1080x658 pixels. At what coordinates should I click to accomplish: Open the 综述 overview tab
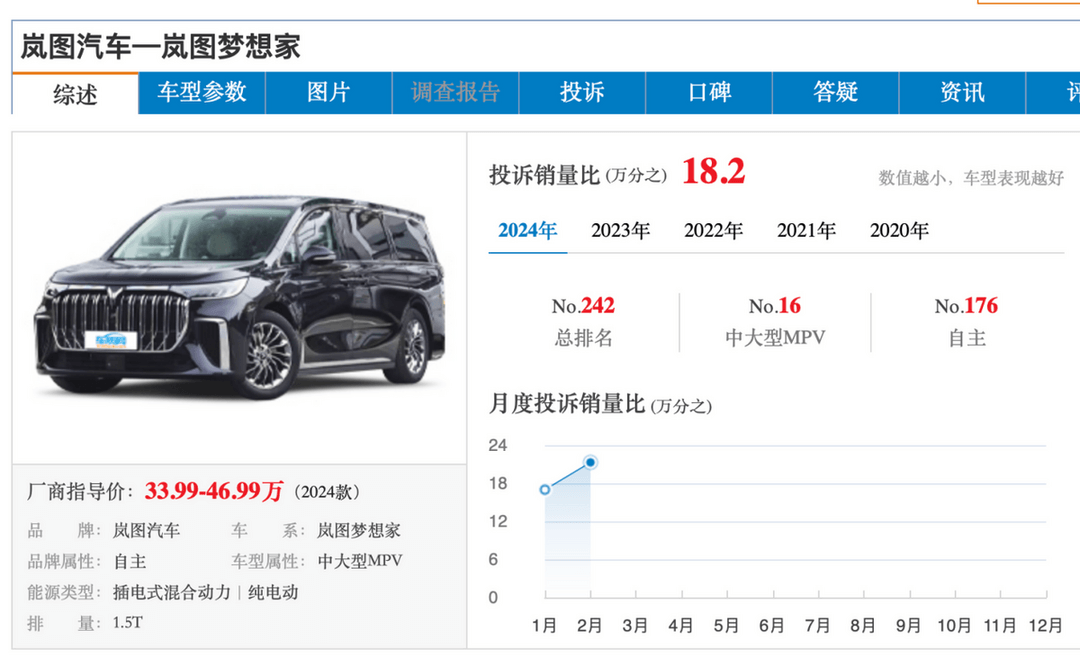[75, 94]
